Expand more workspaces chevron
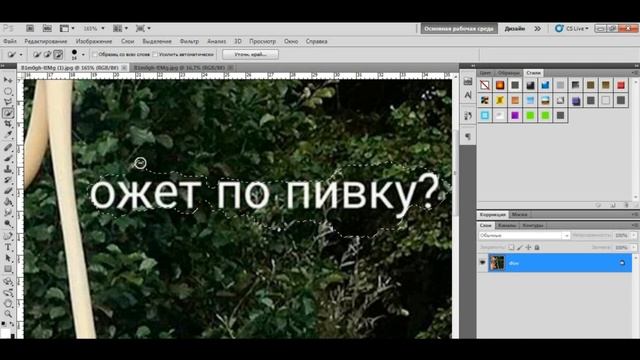This screenshot has width=640, height=360. (538, 29)
